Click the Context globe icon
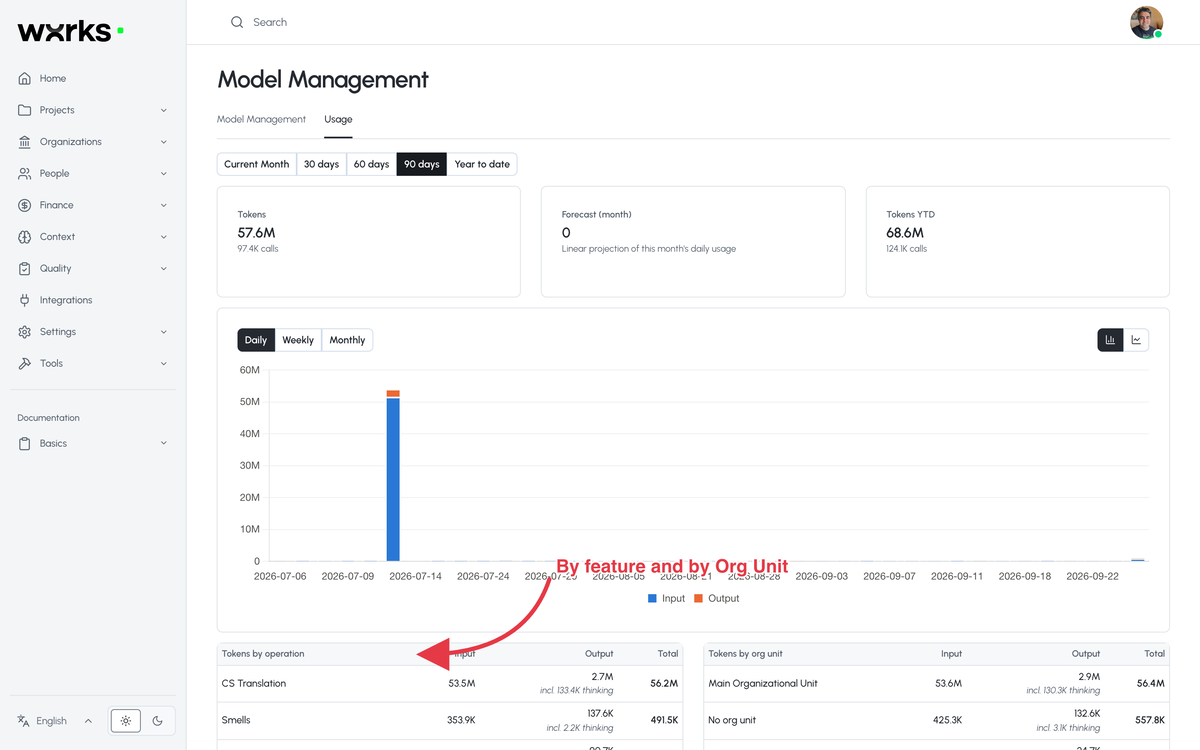The width and height of the screenshot is (1200, 750). (x=25, y=237)
